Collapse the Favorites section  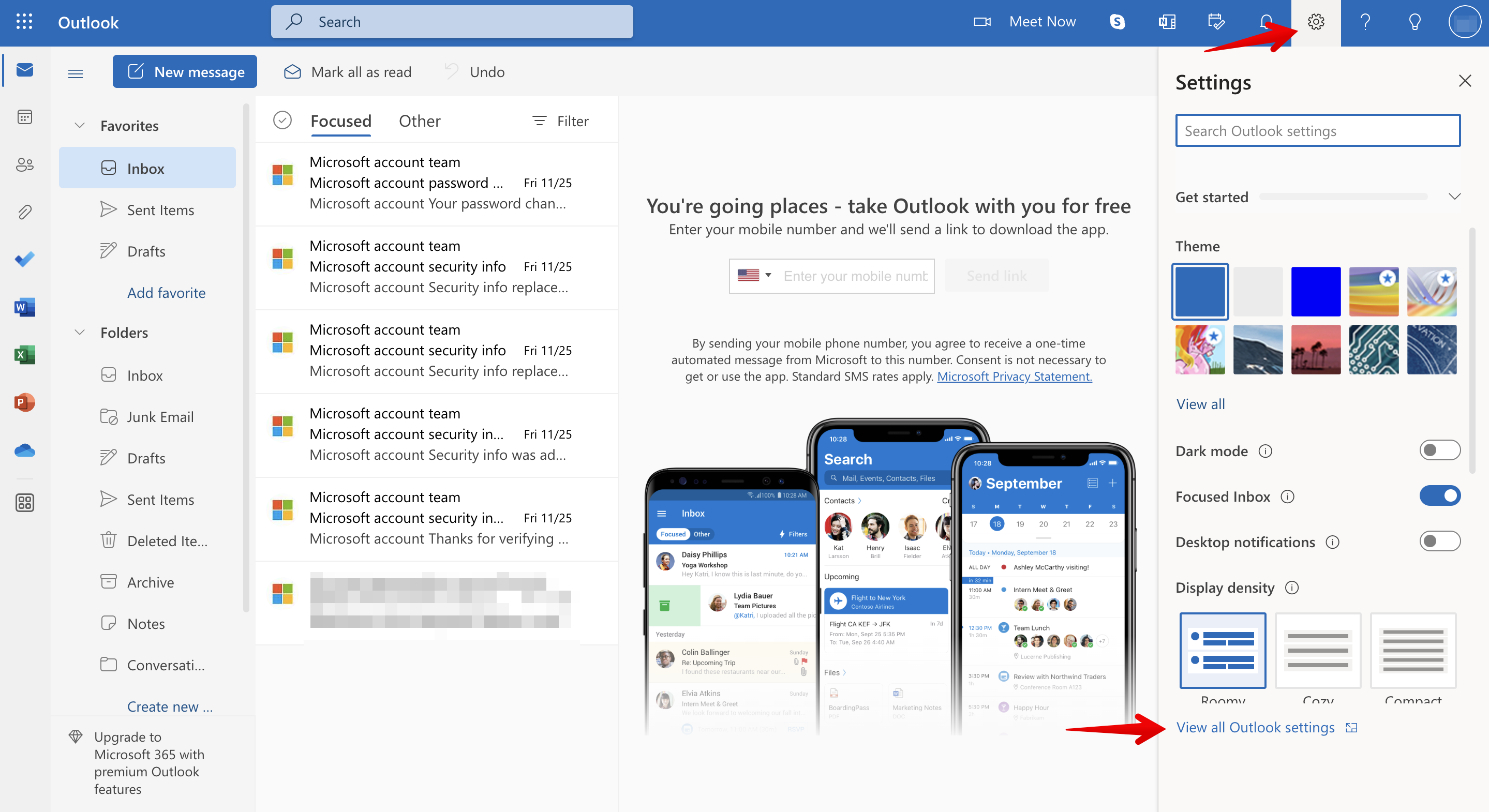click(x=80, y=125)
